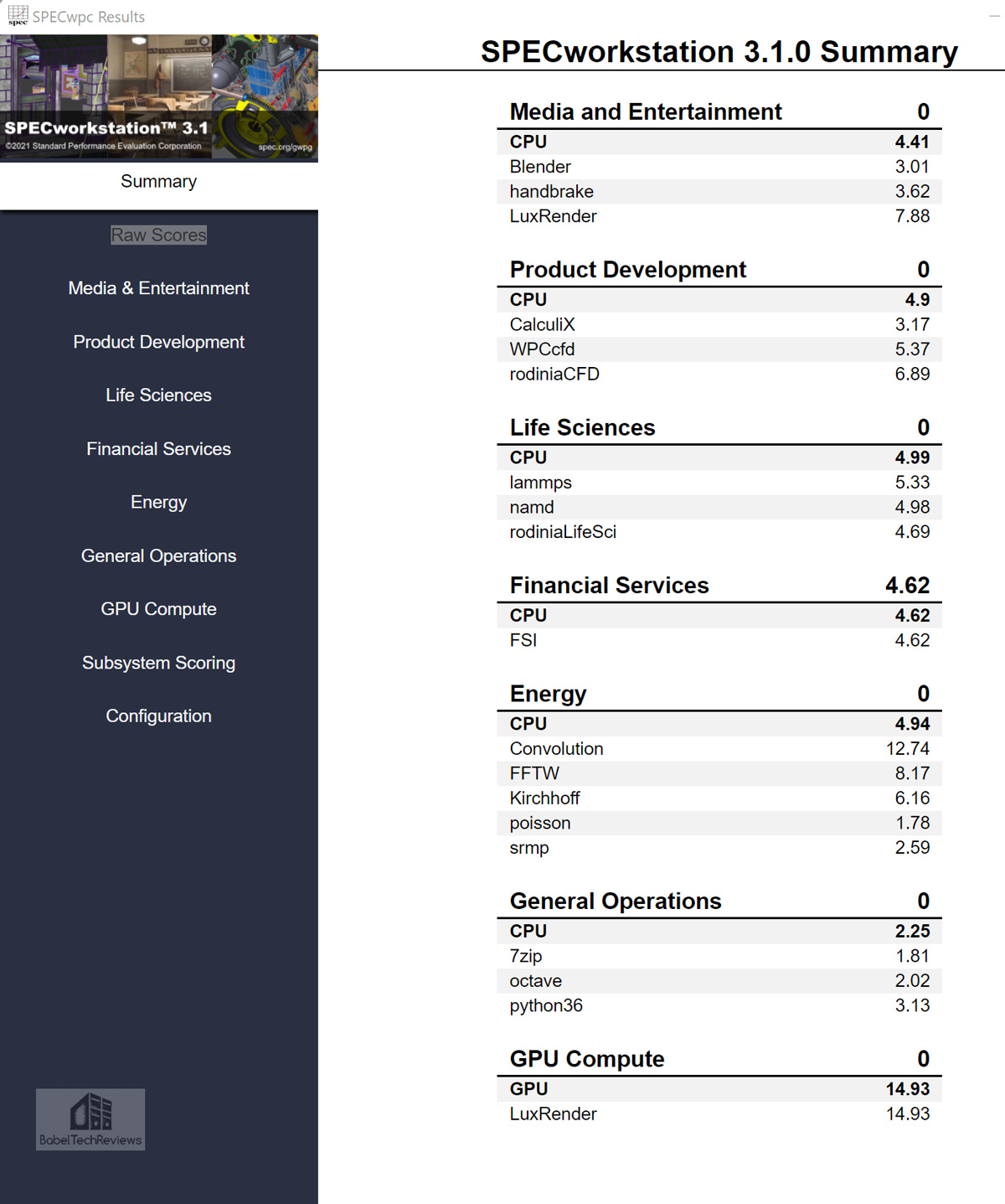The image size is (1005, 1204).
Task: Select the 7zip row label
Action: [526, 956]
